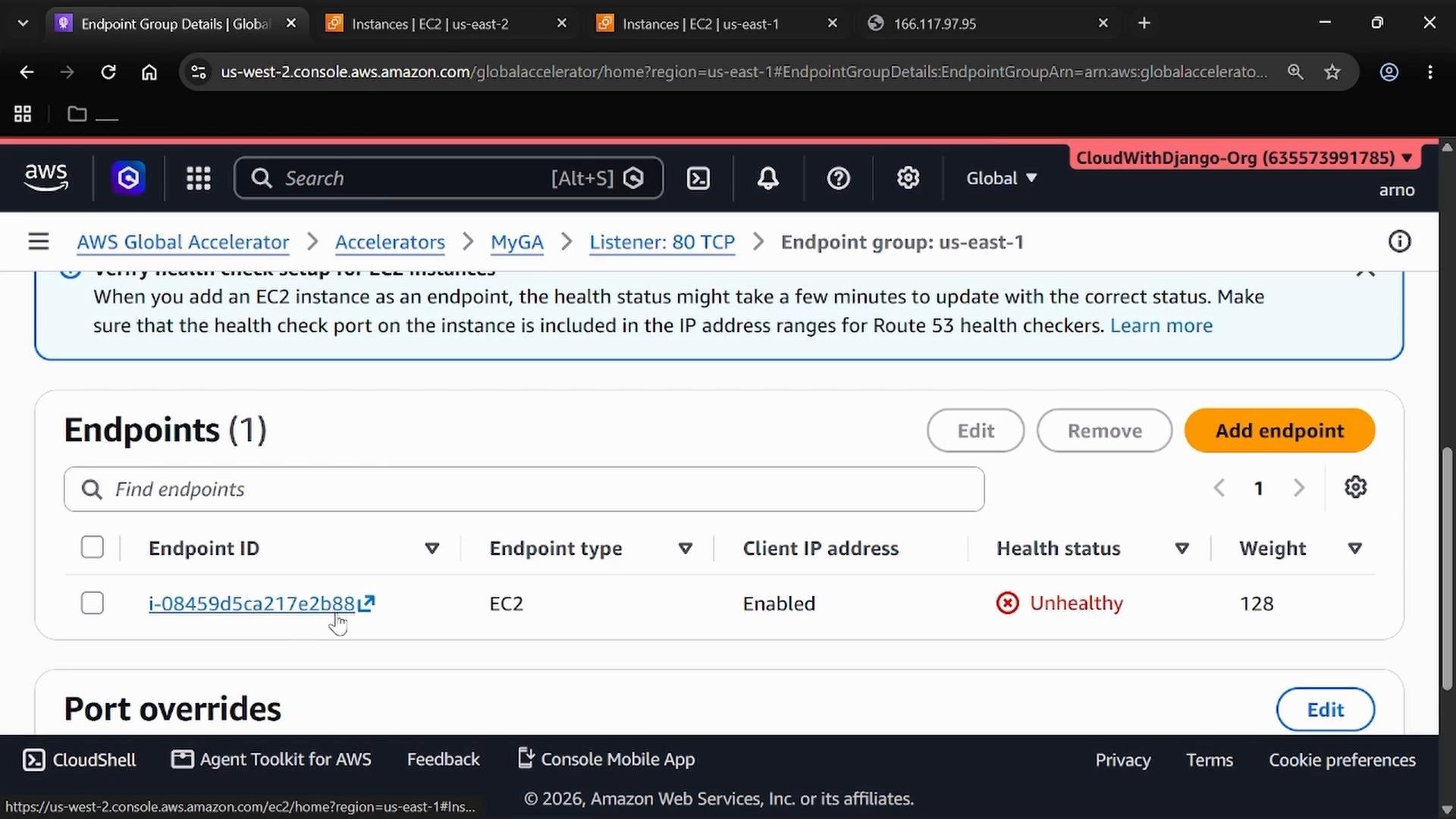Screen dimensions: 1456x819
Task: Dismiss the health check info banner
Action: pyautogui.click(x=1365, y=271)
